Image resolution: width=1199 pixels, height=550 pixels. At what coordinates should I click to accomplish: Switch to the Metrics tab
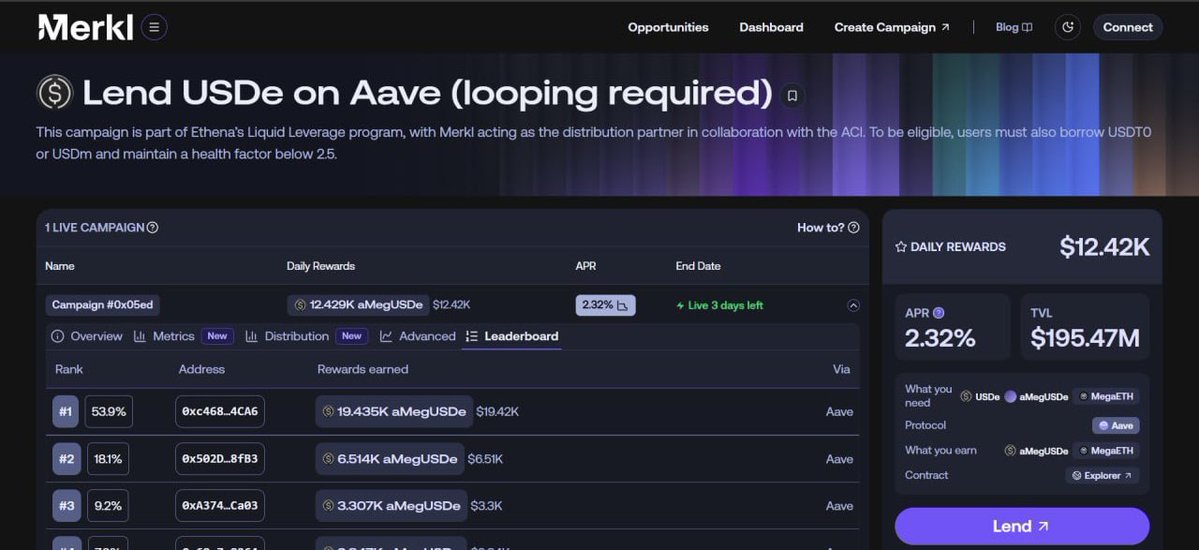[184, 336]
